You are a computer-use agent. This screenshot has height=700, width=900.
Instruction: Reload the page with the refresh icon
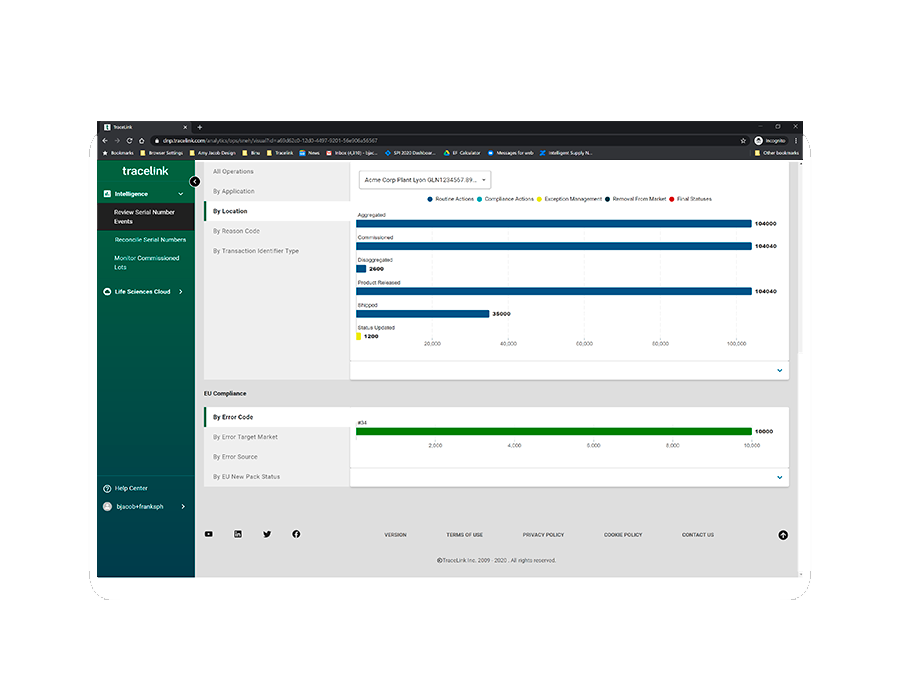(x=130, y=141)
